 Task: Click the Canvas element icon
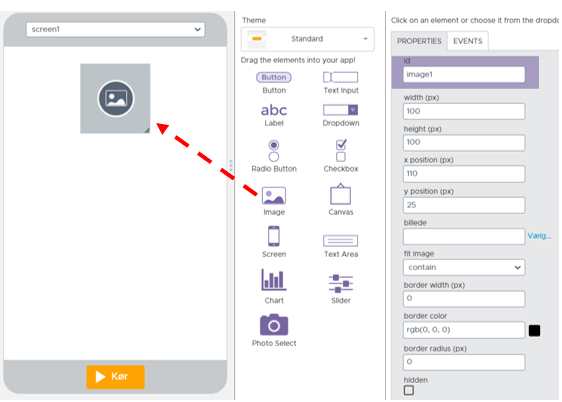tap(340, 194)
